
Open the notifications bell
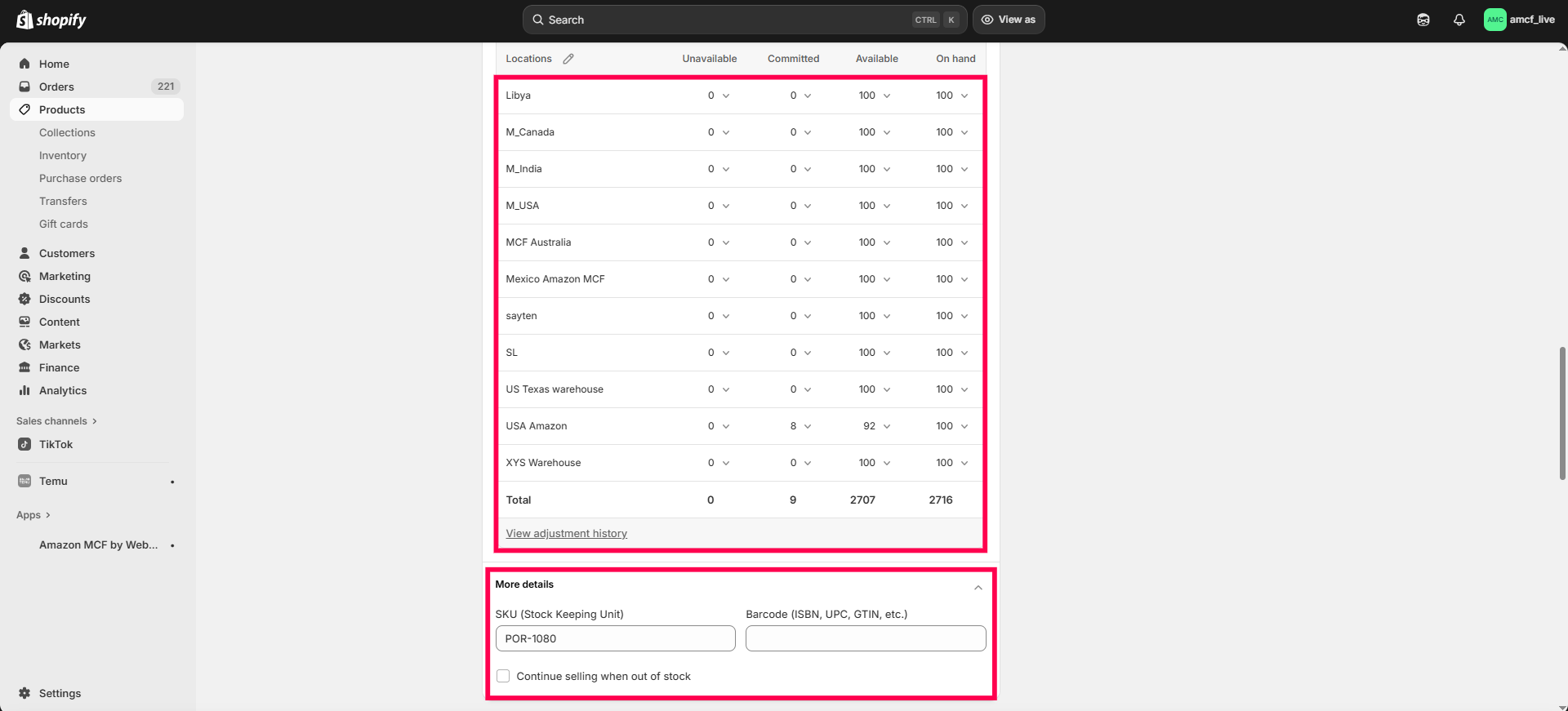1459,20
